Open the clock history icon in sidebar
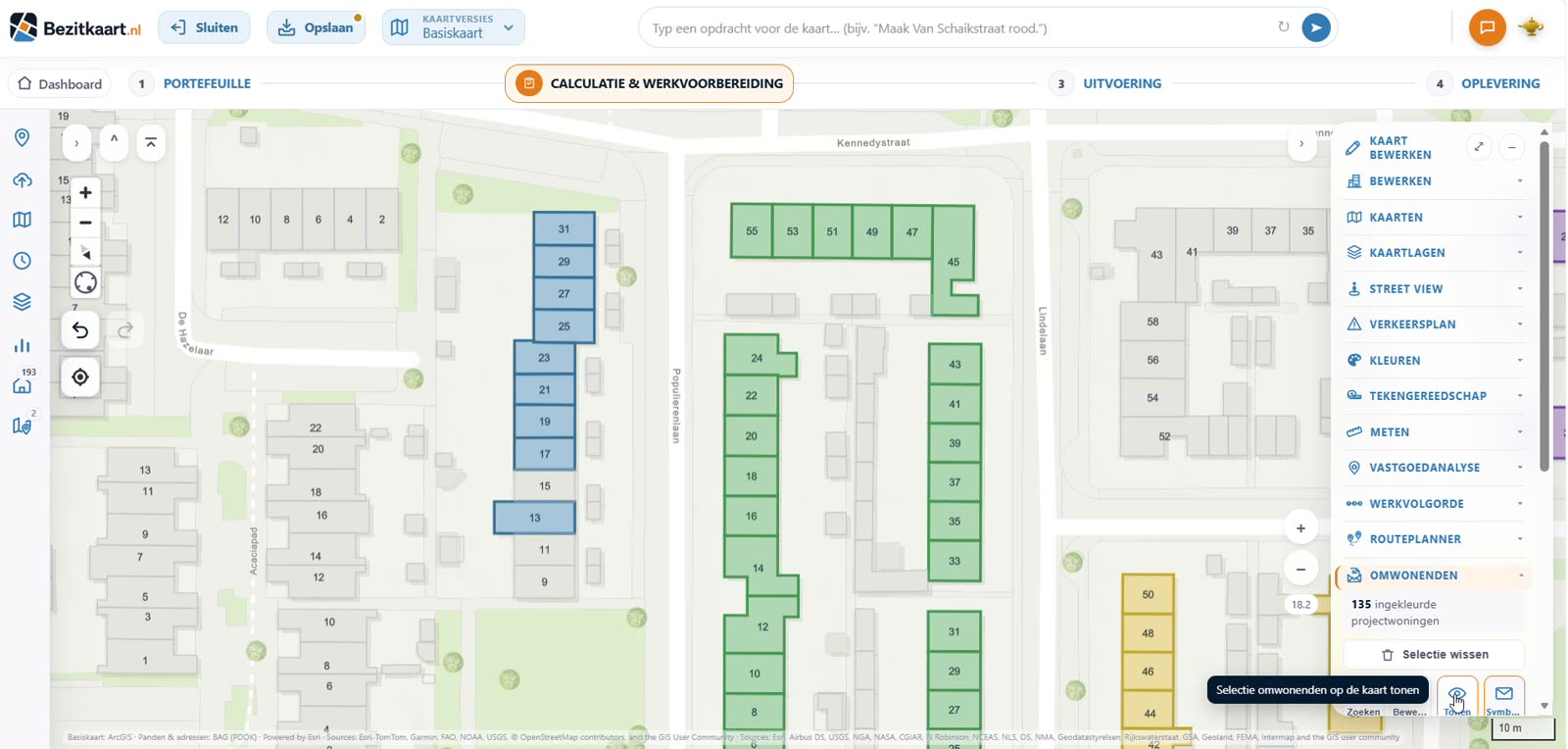The width and height of the screenshot is (1568, 749). pos(22,261)
